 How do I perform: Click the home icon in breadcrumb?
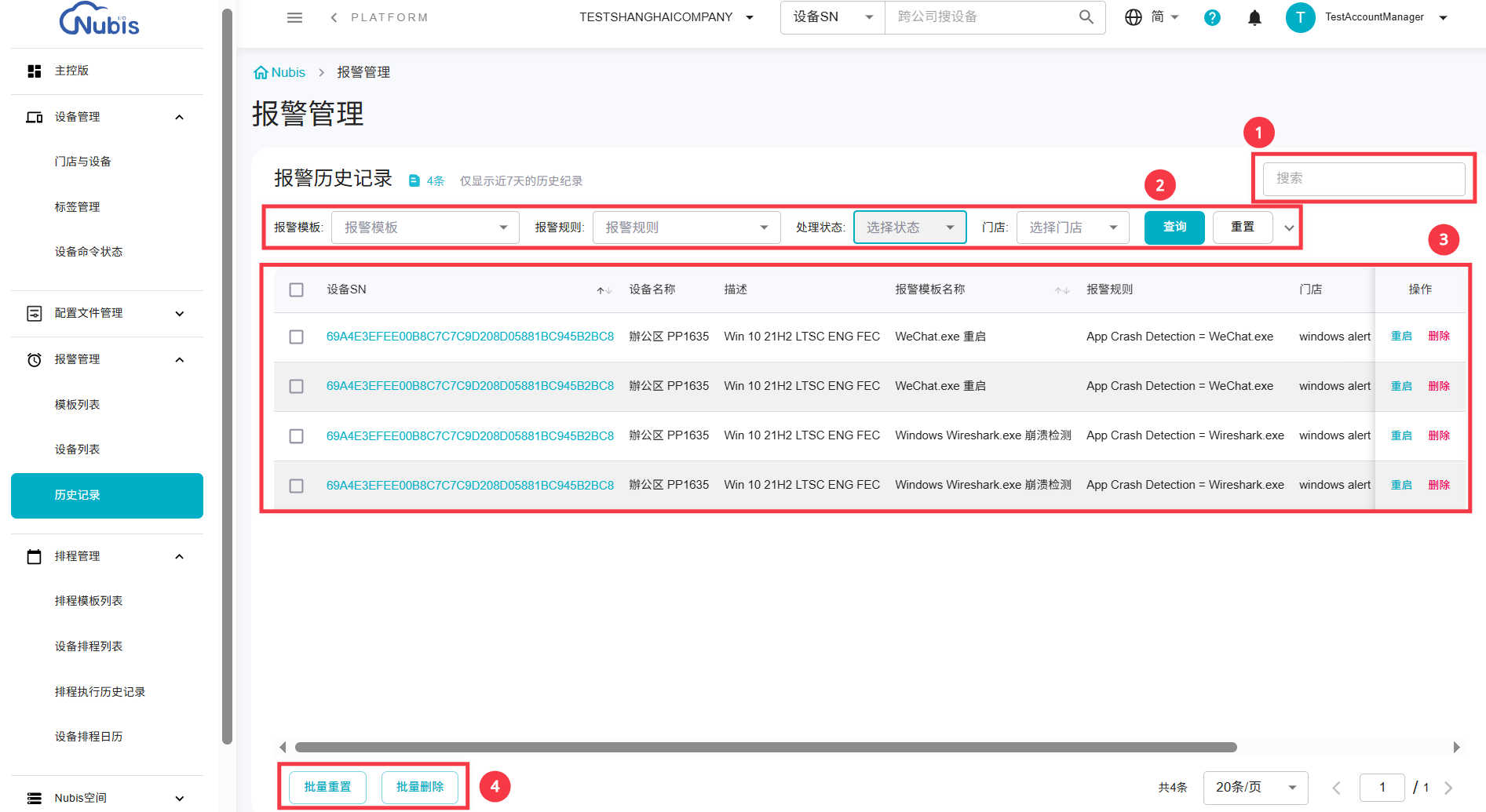click(x=261, y=72)
